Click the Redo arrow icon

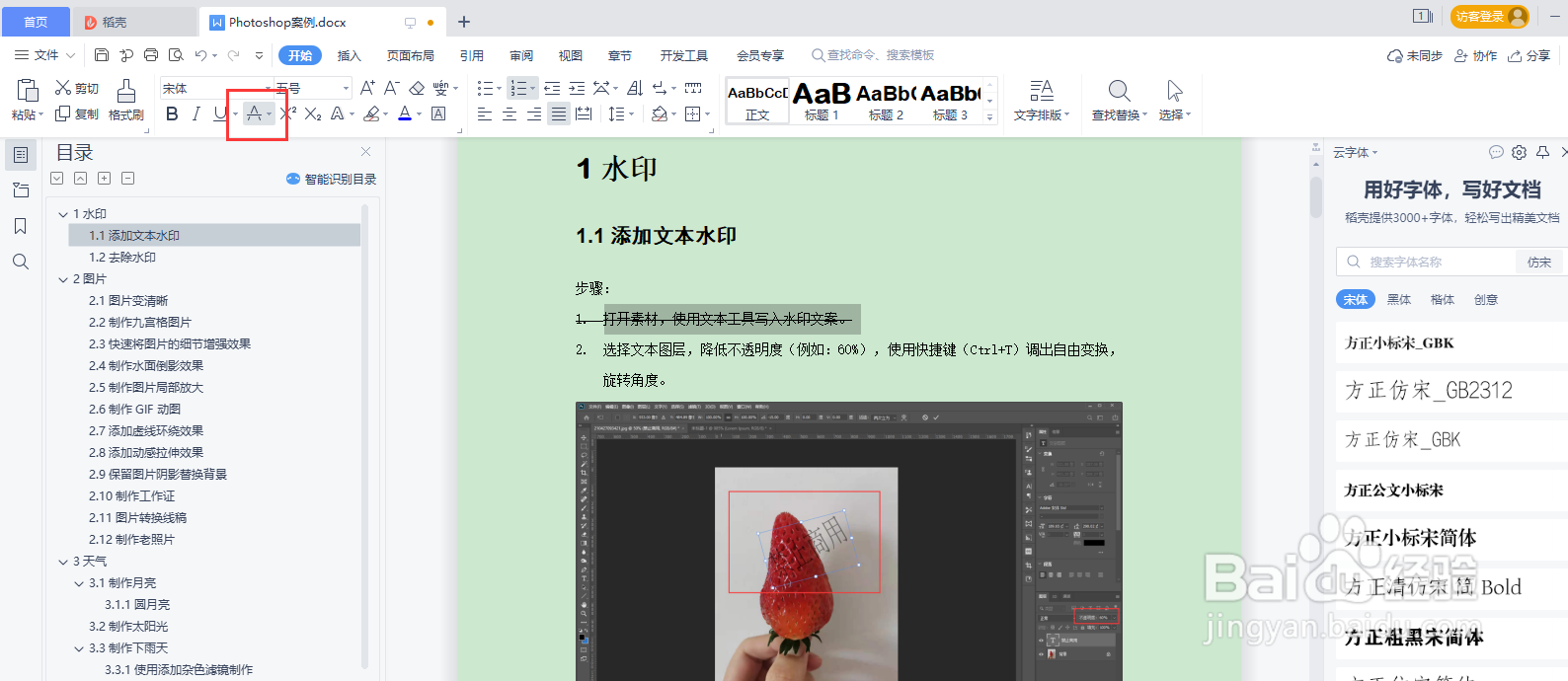point(234,55)
